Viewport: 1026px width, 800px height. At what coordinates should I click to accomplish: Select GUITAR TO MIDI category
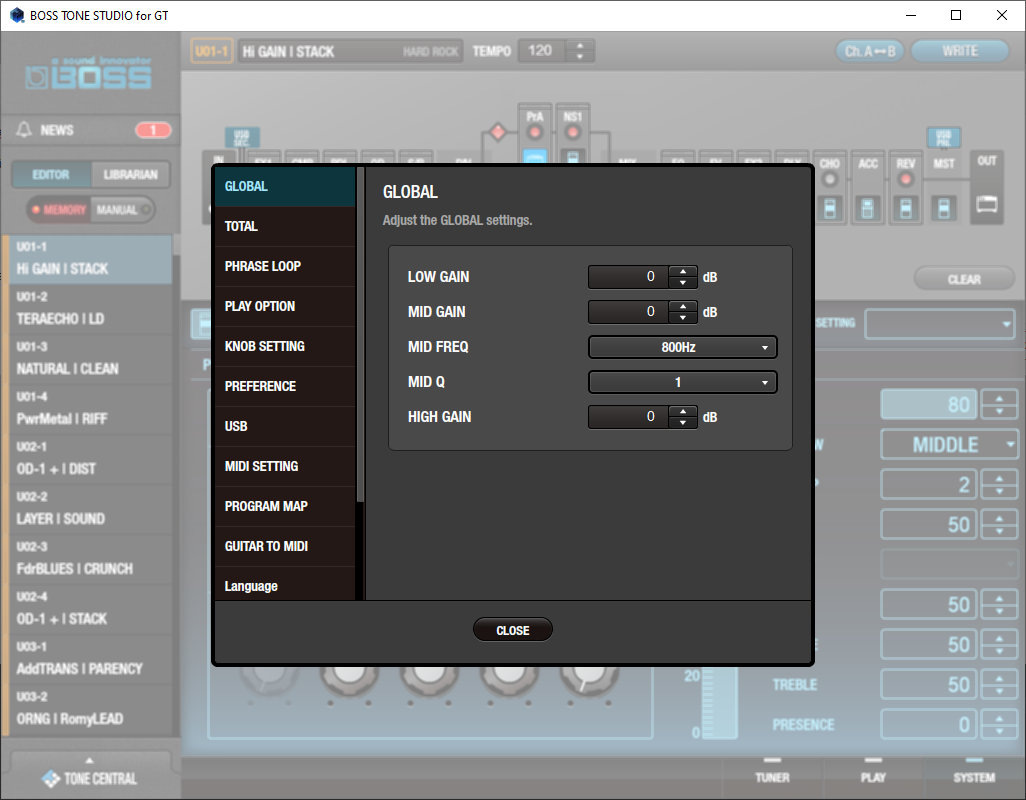285,546
